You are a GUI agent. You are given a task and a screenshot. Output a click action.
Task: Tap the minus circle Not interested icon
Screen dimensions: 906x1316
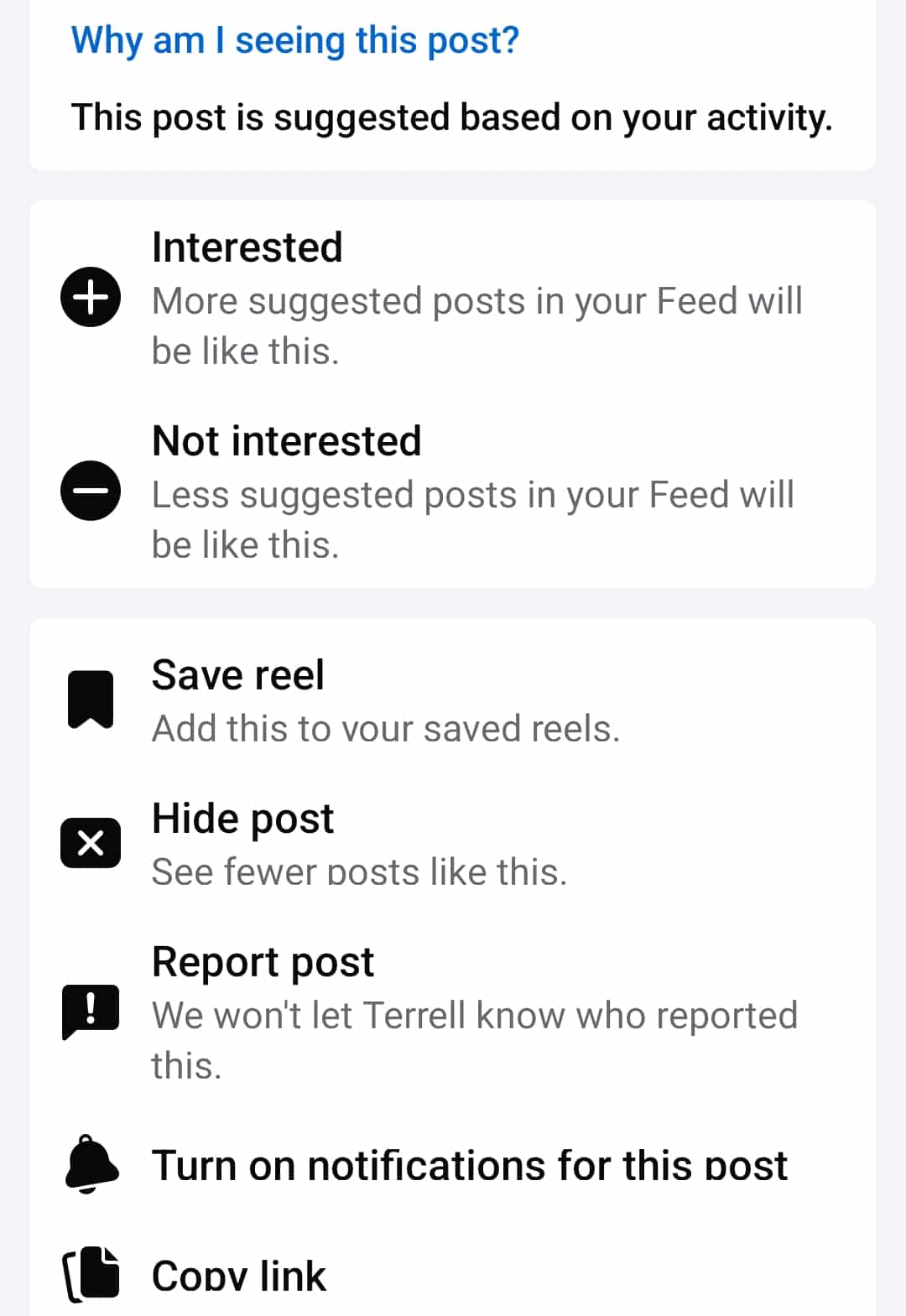pyautogui.click(x=91, y=491)
